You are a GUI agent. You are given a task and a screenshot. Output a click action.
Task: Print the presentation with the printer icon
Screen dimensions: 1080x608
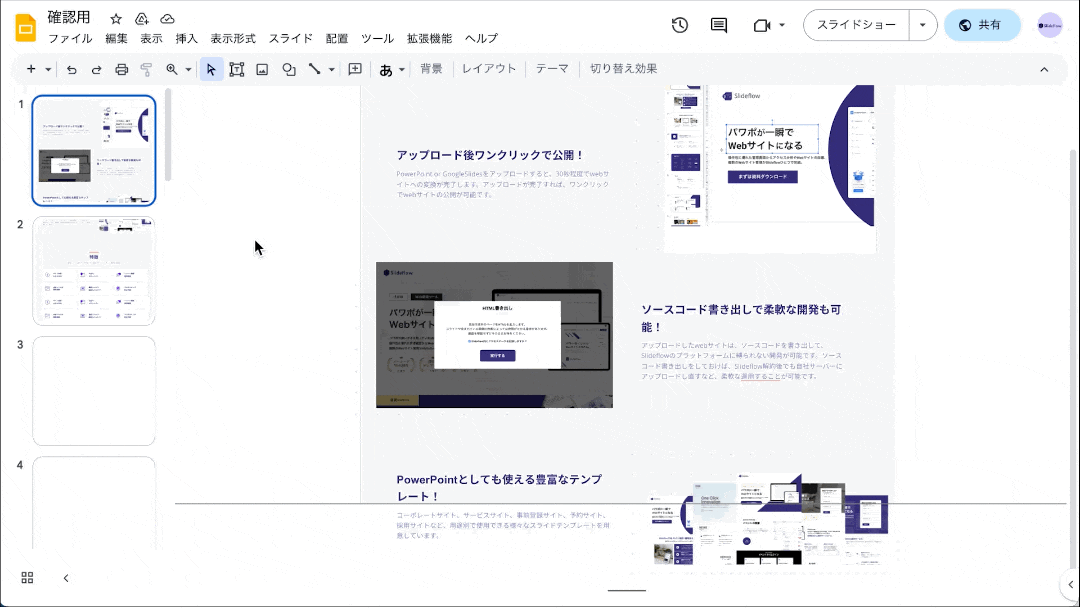pyautogui.click(x=121, y=70)
